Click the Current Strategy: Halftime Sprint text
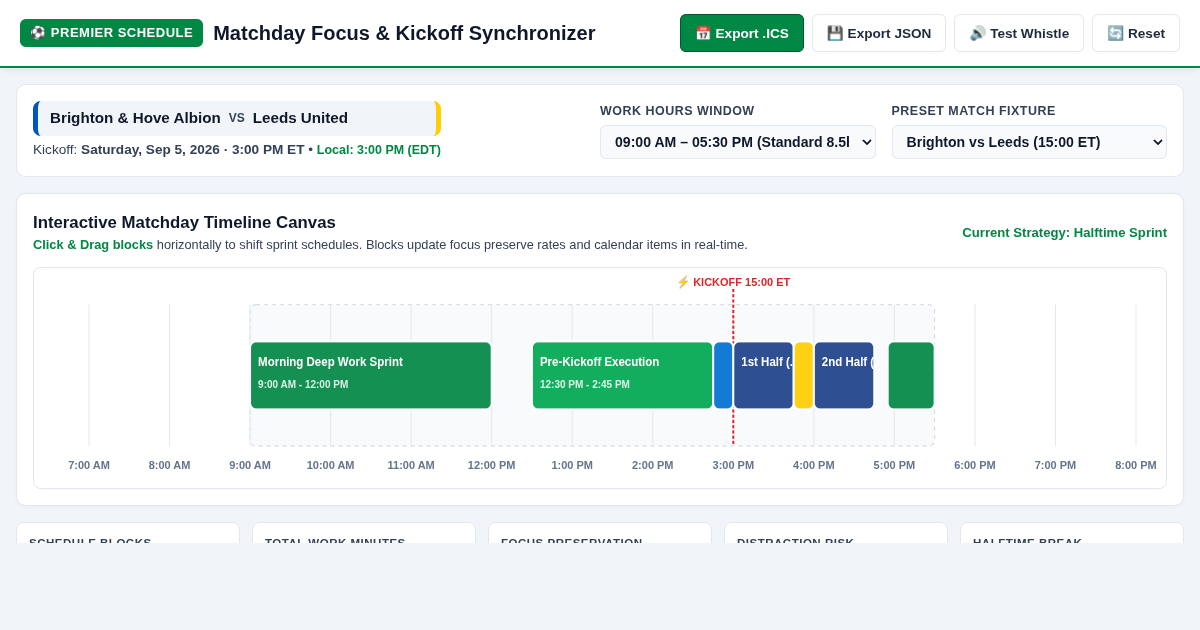This screenshot has height=630, width=1200. pyautogui.click(x=1064, y=232)
